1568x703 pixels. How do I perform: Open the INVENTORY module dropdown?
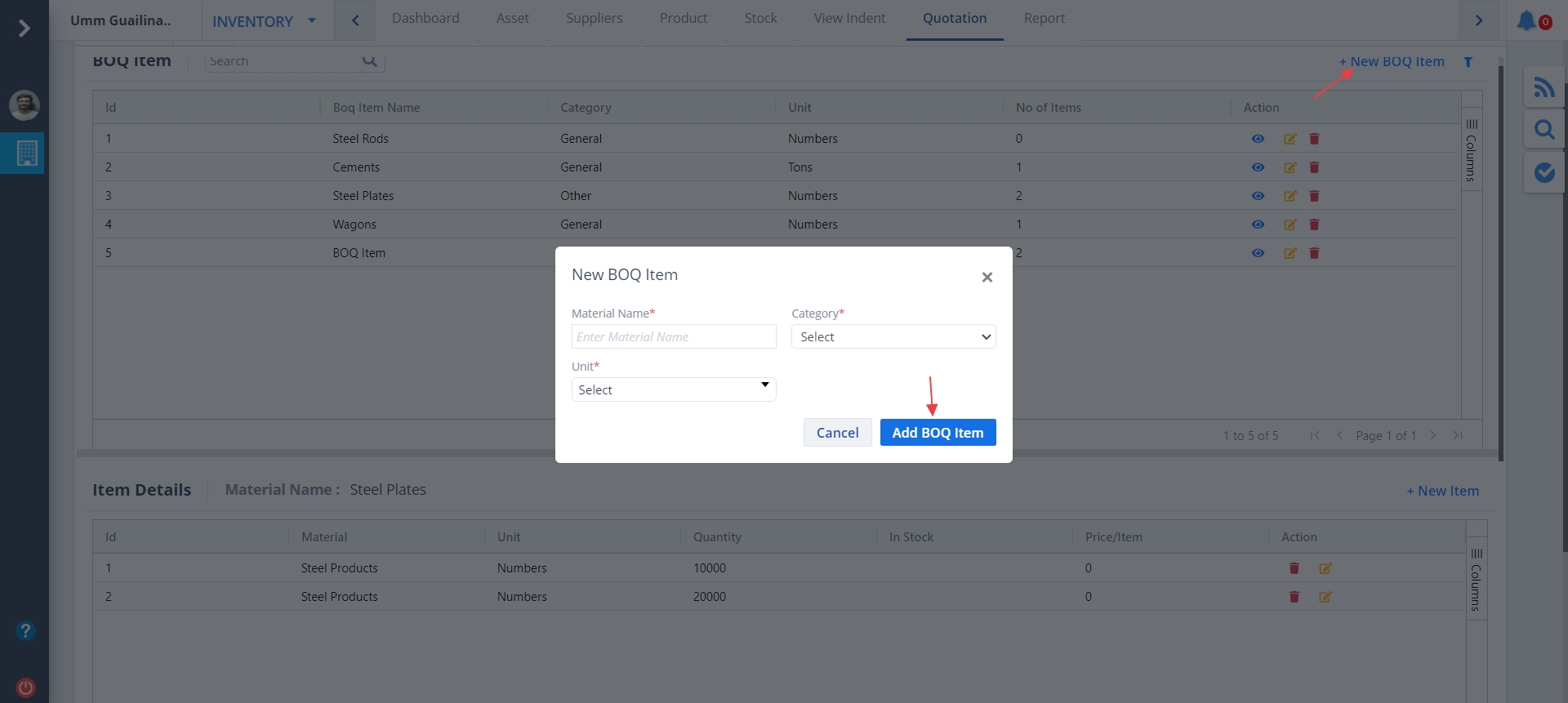(263, 21)
